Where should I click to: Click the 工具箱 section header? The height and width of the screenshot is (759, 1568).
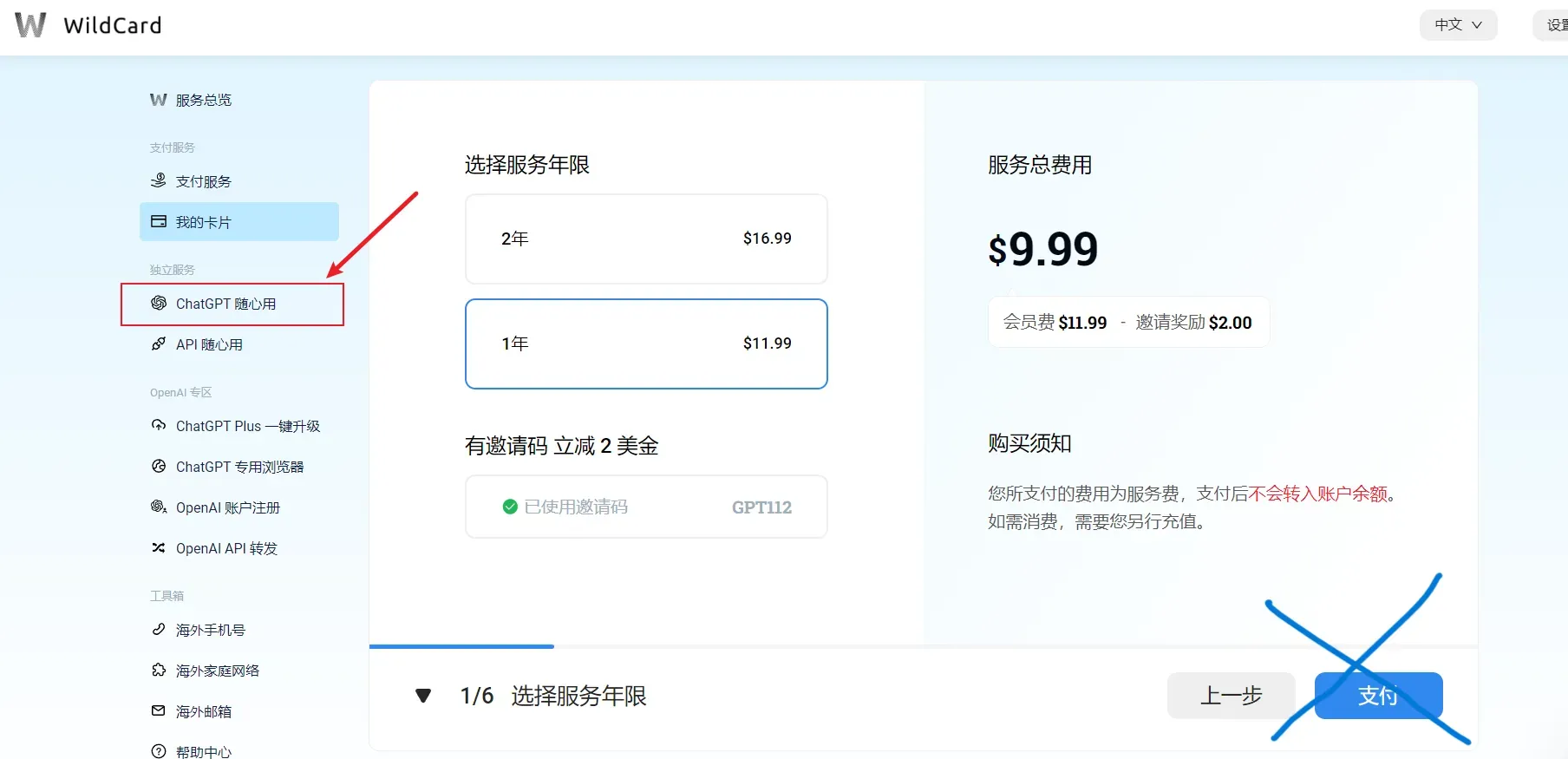(167, 595)
